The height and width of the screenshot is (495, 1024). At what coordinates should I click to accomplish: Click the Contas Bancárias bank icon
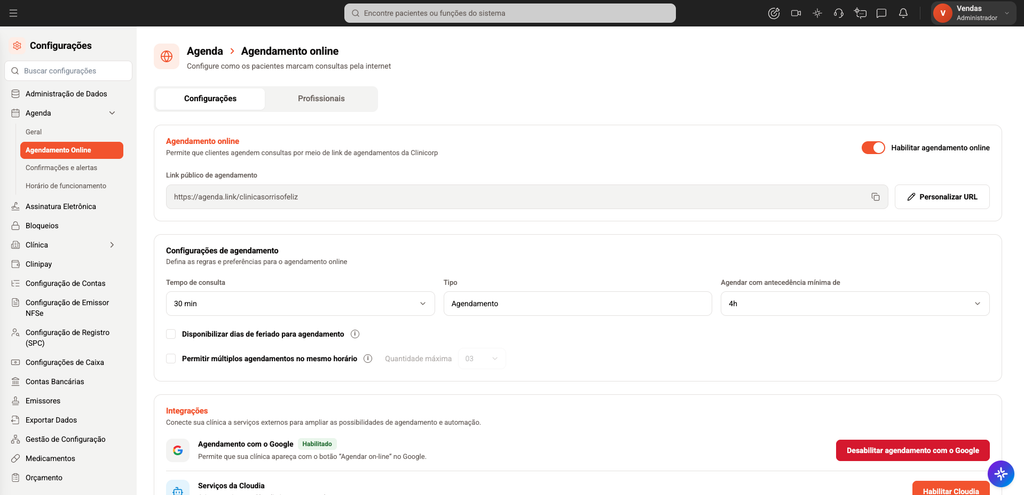tap(15, 381)
